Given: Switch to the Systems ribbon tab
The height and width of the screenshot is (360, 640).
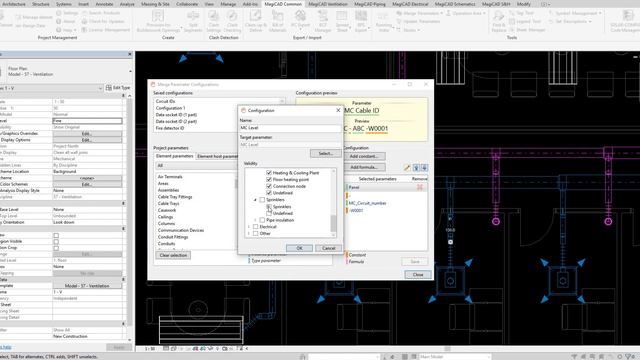Looking at the screenshot, I should 64,4.
